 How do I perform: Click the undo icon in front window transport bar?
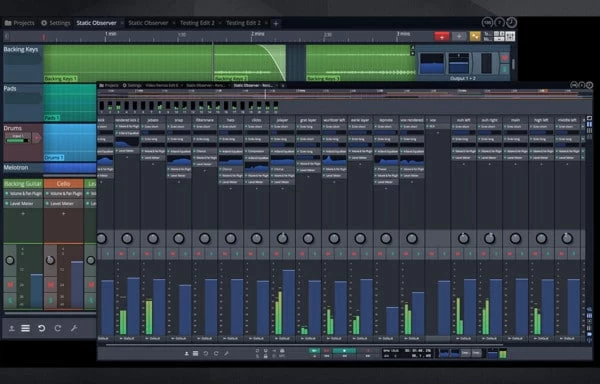pyautogui.click(x=206, y=353)
